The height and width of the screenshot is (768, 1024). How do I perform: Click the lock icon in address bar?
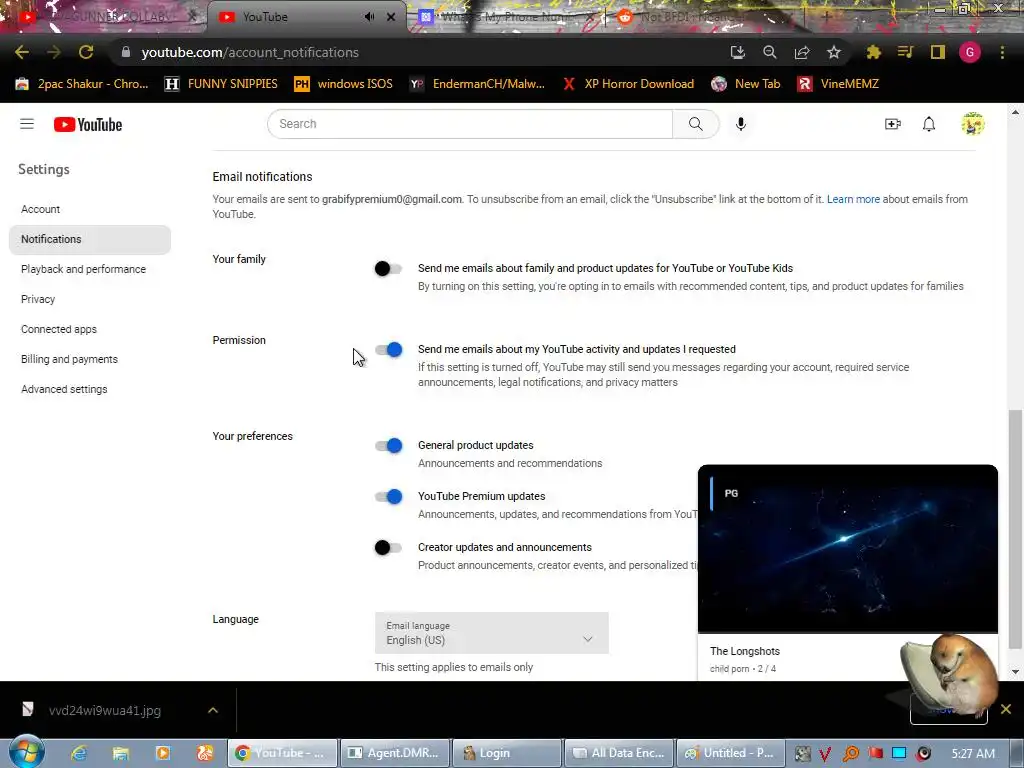point(126,52)
